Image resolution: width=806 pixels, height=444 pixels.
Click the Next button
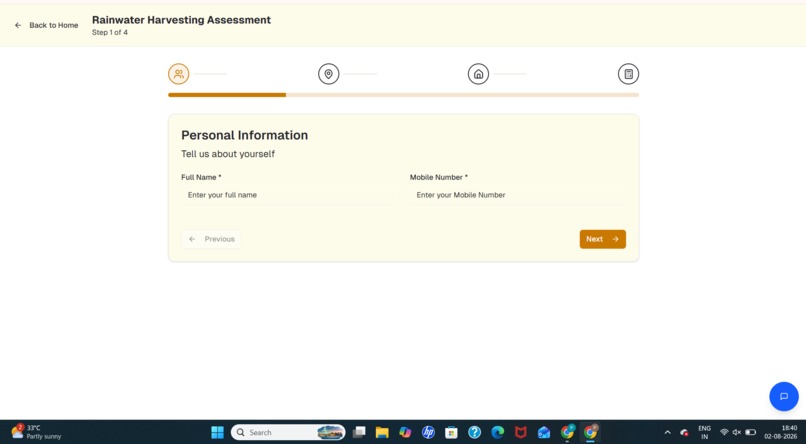click(x=602, y=239)
